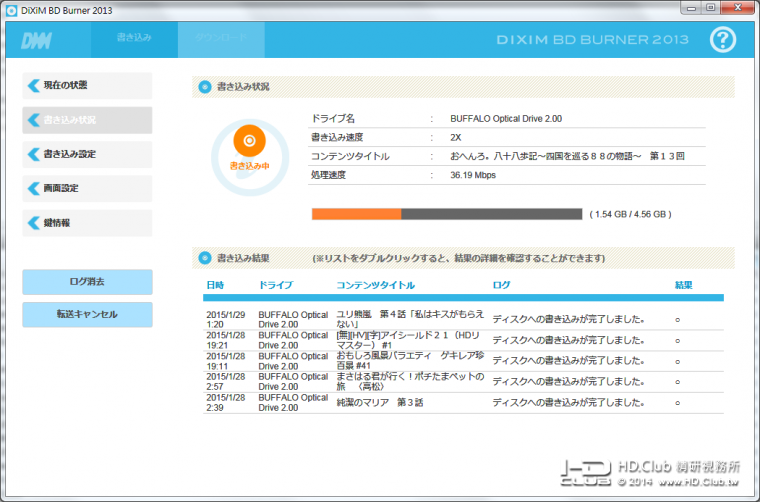Click the DiXiM logo in the header

click(37, 39)
